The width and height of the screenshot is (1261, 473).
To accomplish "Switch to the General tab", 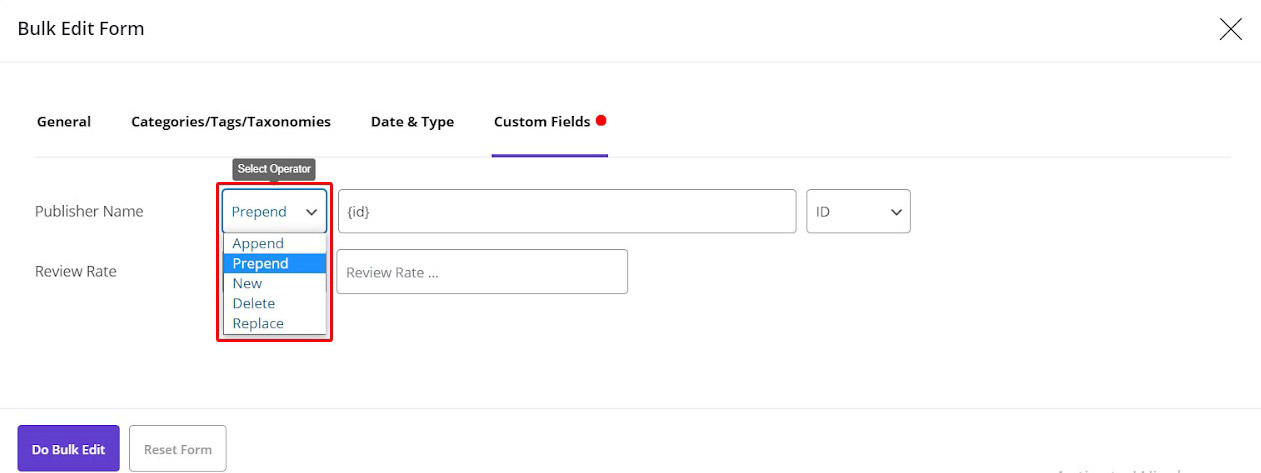I will 64,122.
